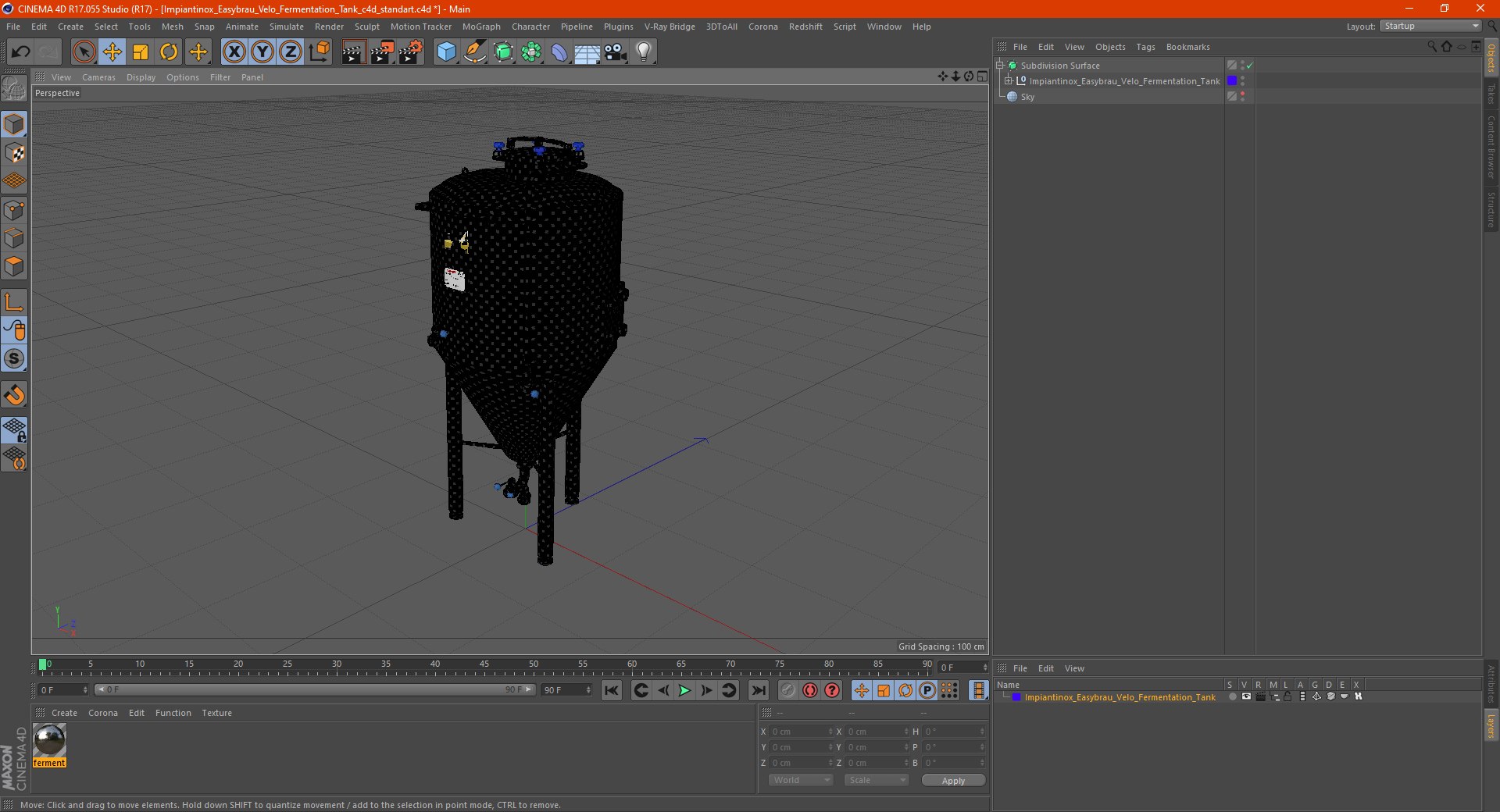Screen dimensions: 1500x812
Task: Click the Apply button
Action: (953, 780)
